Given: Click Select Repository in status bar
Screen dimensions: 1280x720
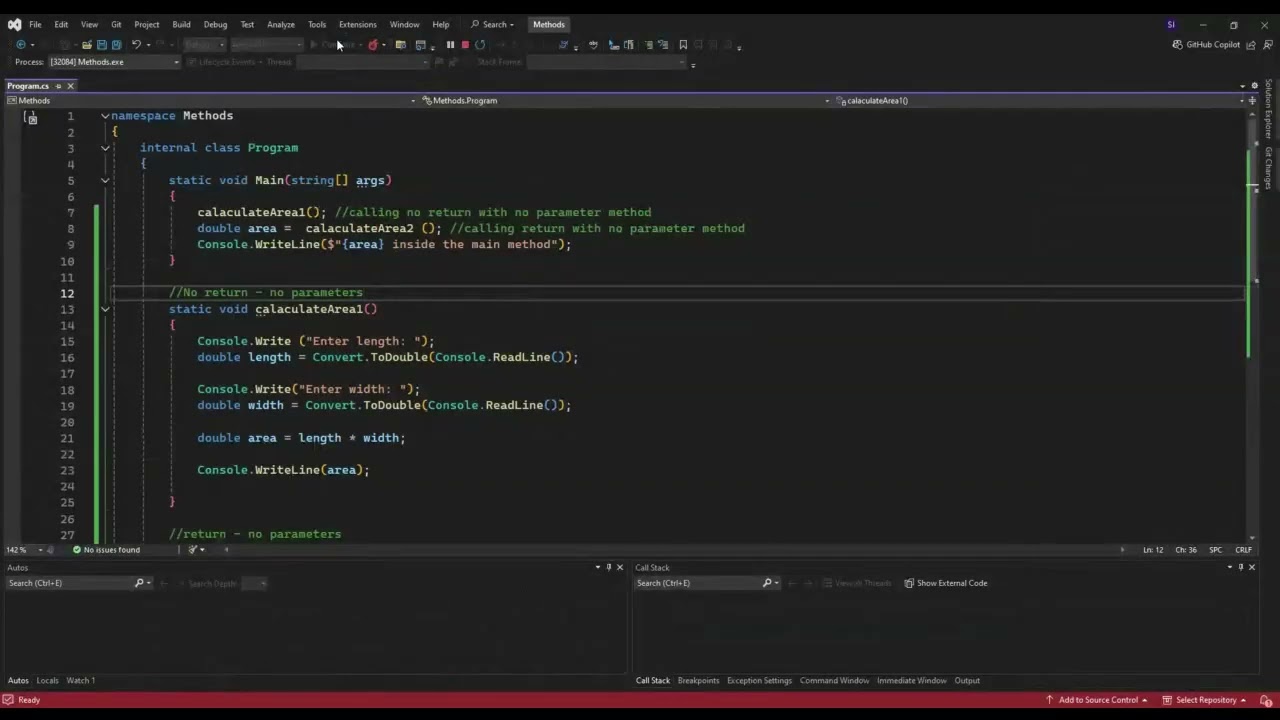Looking at the screenshot, I should pyautogui.click(x=1204, y=700).
